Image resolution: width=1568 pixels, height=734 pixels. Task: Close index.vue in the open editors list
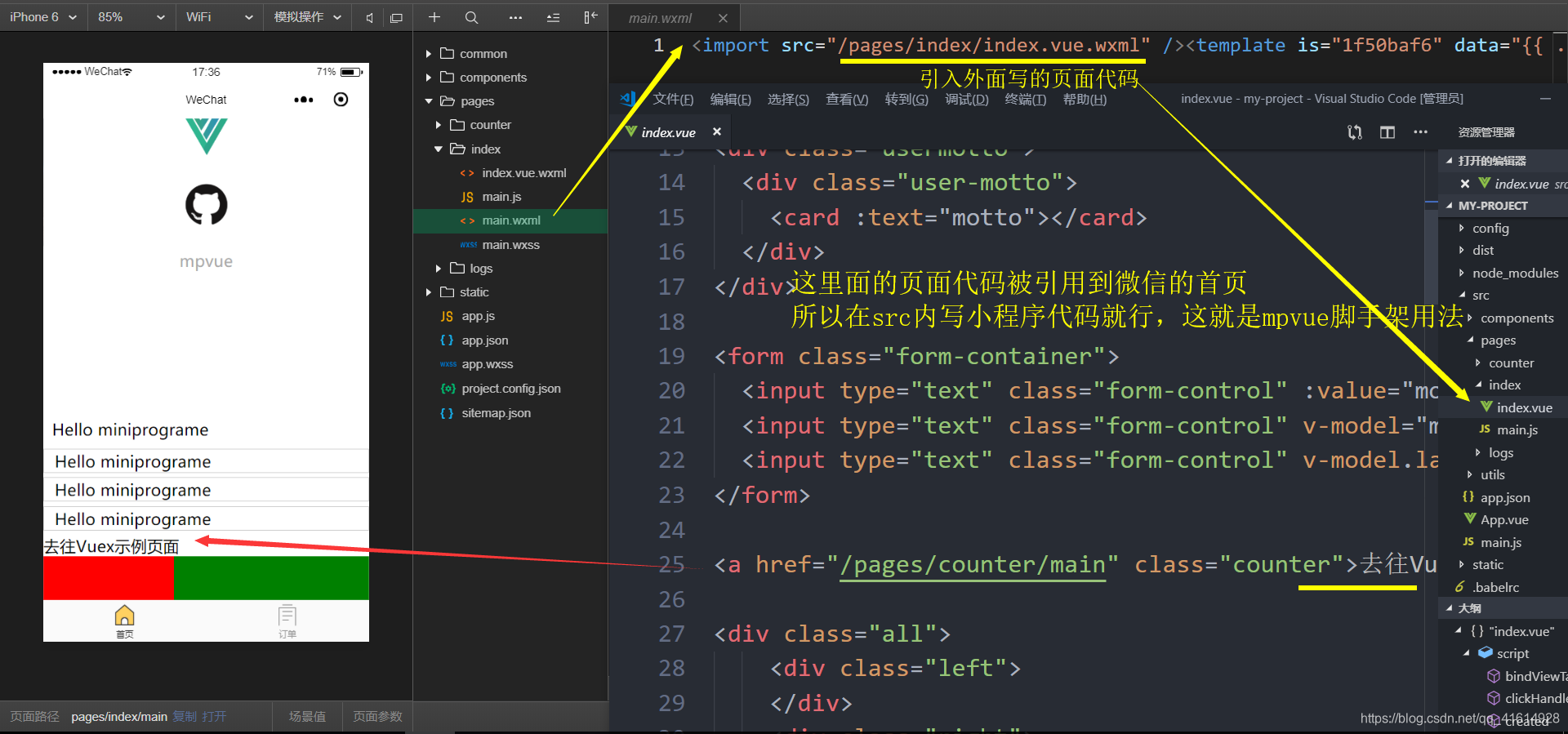[1465, 184]
